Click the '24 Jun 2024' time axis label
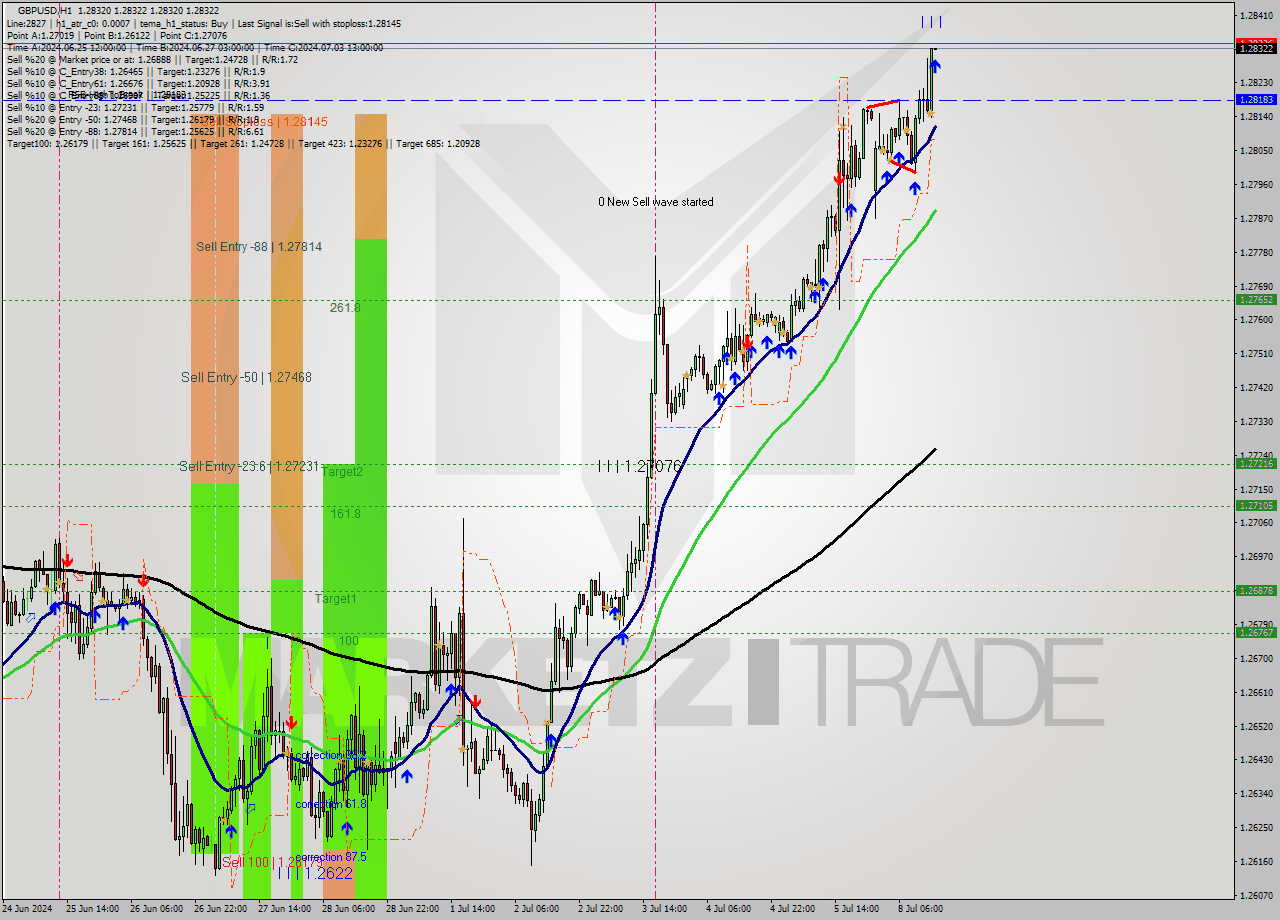The height and width of the screenshot is (920, 1280). 26,909
